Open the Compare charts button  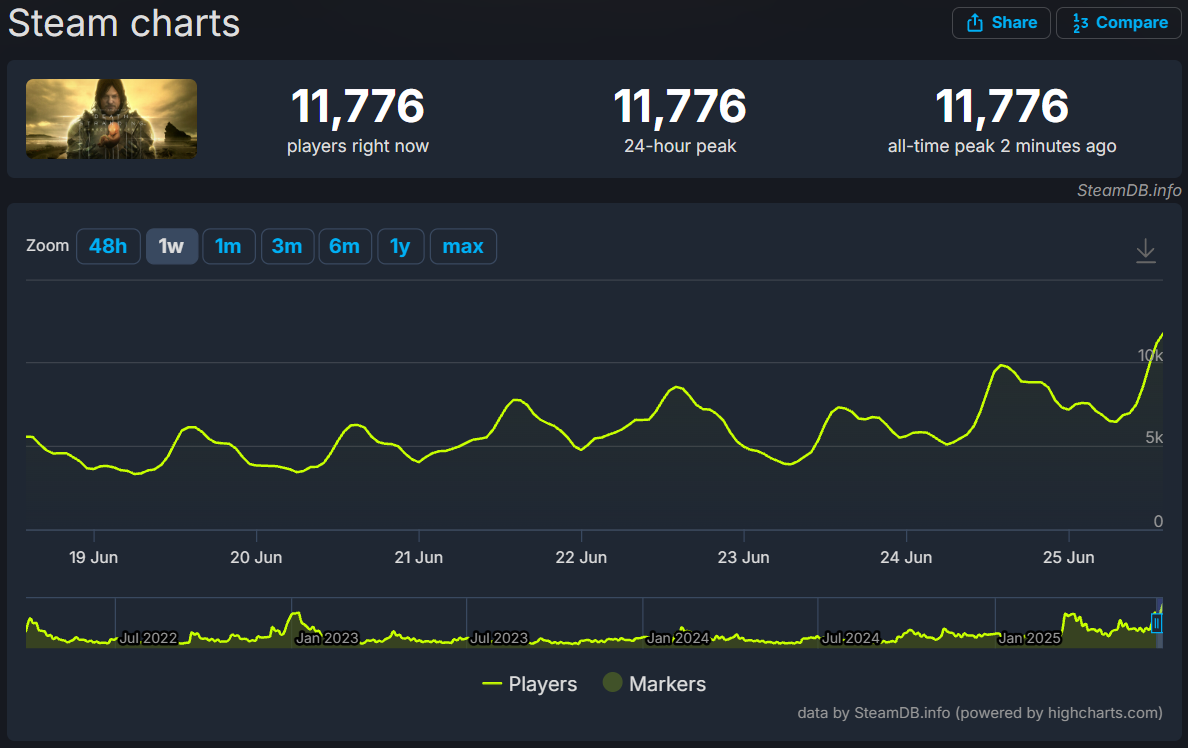tap(1118, 23)
